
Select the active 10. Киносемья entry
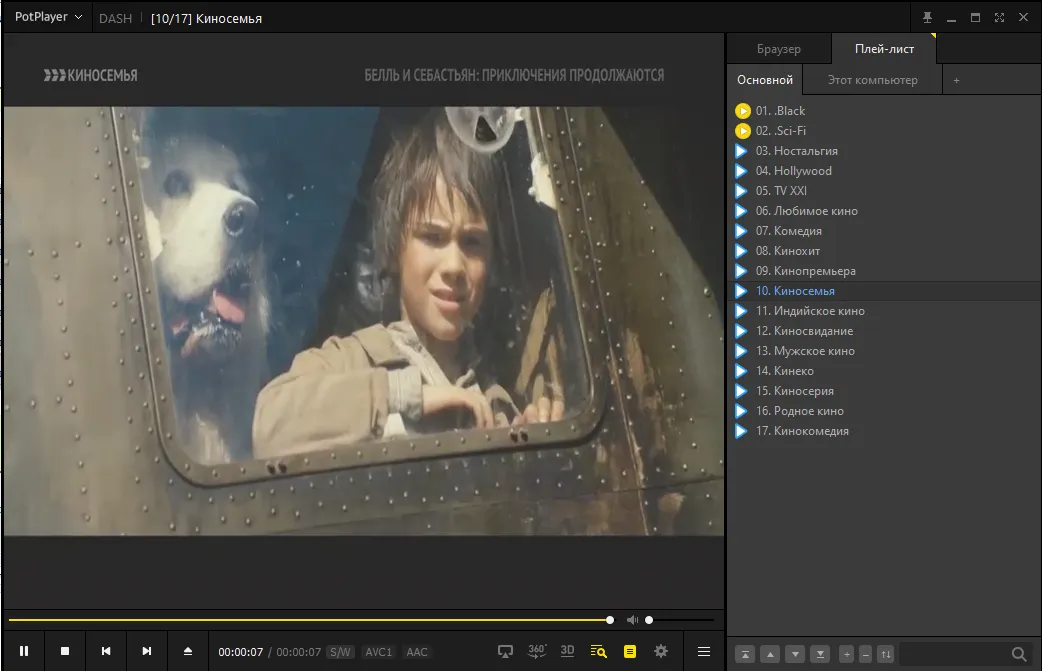(x=884, y=290)
